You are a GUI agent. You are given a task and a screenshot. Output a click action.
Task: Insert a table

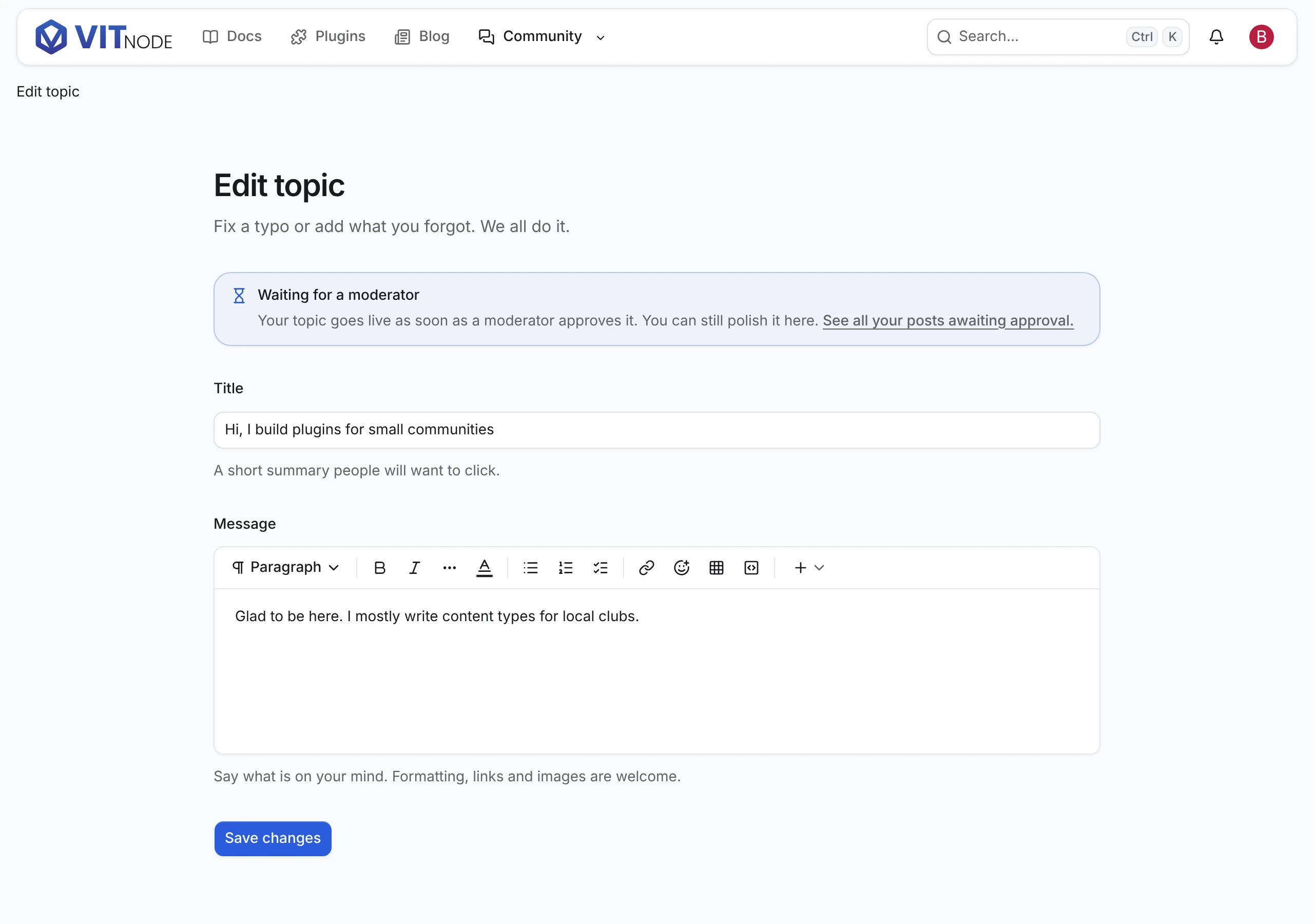coord(717,567)
